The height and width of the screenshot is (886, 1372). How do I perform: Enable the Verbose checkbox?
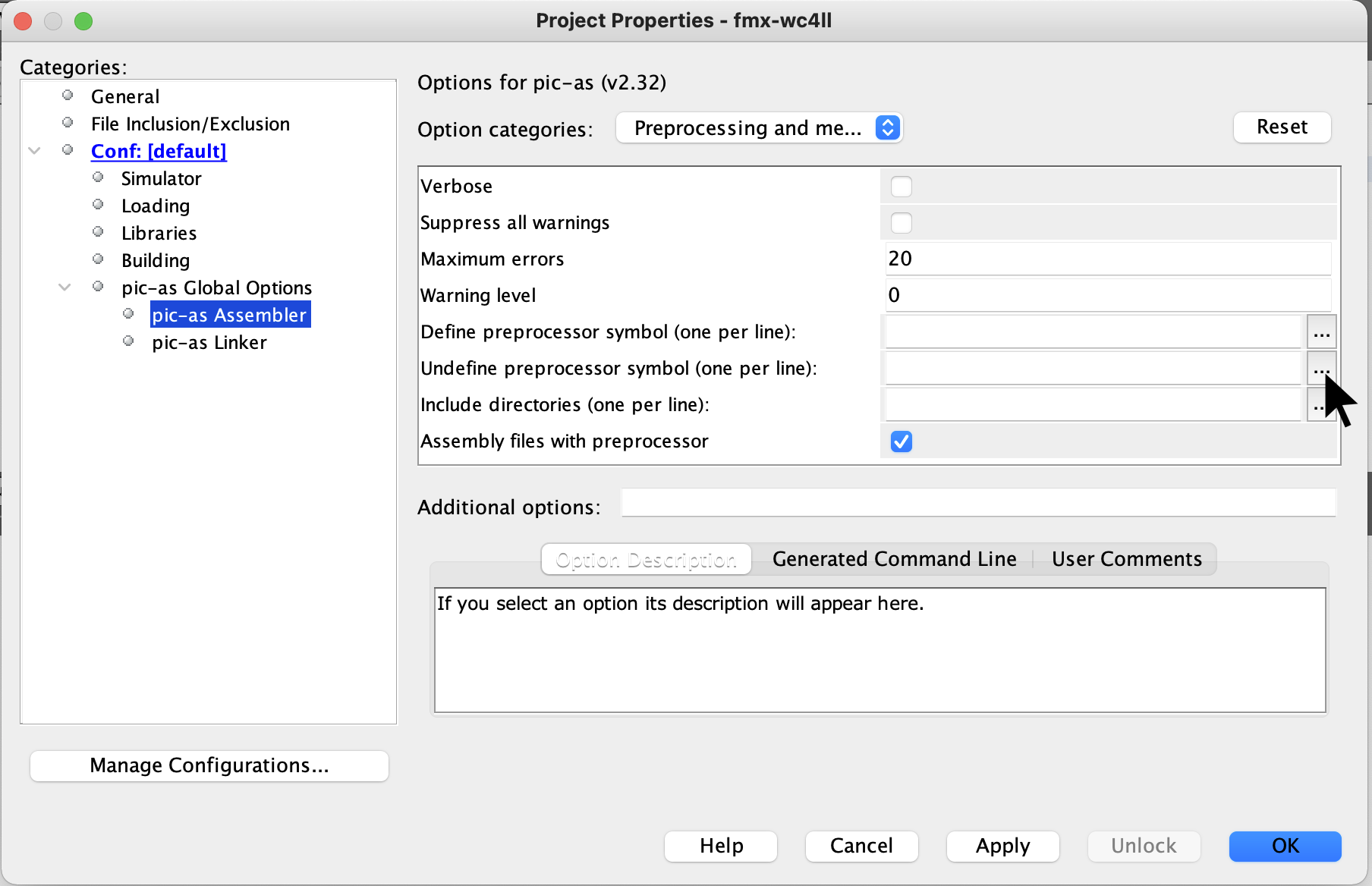(901, 187)
